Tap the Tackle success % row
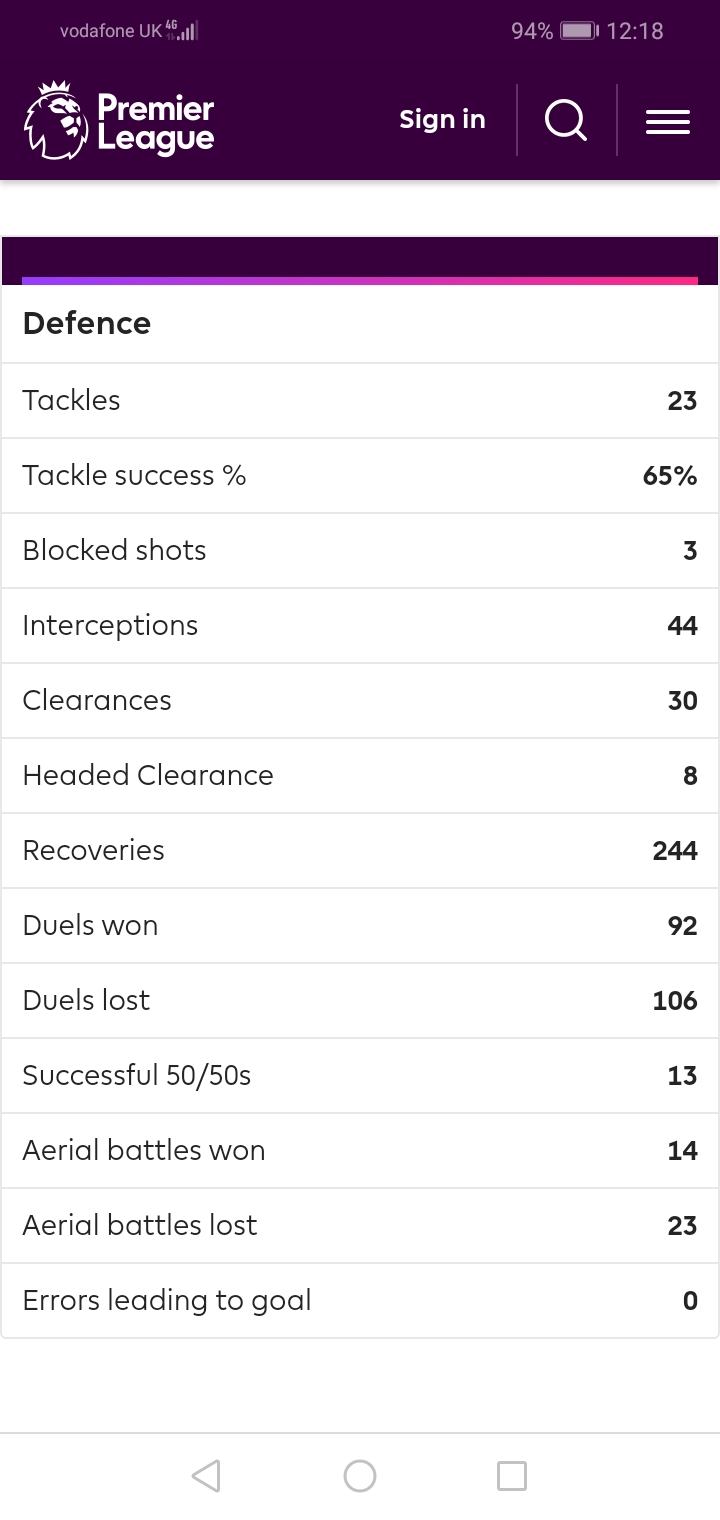This screenshot has height=1520, width=720. point(360,475)
